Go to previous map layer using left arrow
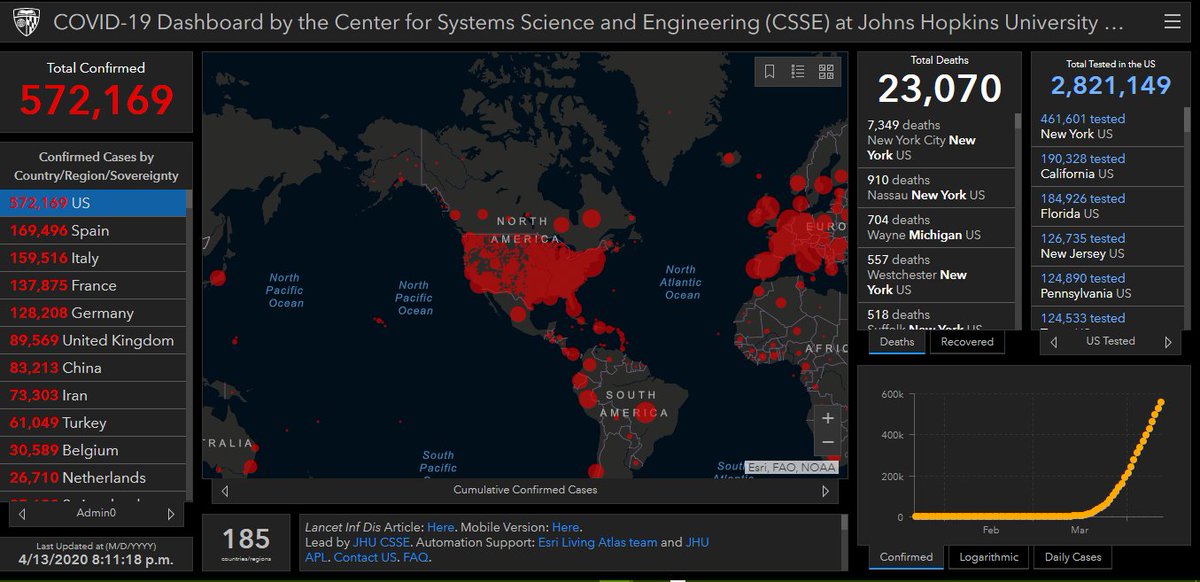This screenshot has height=582, width=1200. 225,491
